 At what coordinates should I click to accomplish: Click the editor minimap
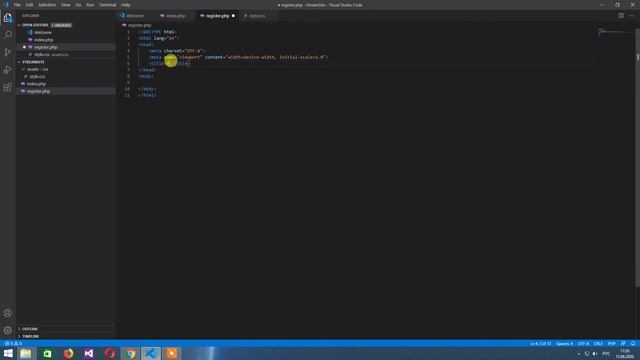pyautogui.click(x=615, y=32)
